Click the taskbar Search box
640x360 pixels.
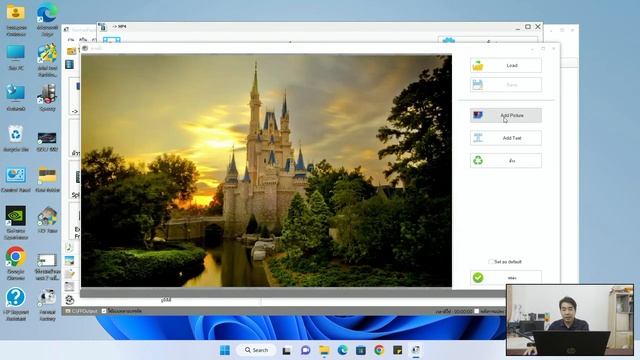click(257, 350)
